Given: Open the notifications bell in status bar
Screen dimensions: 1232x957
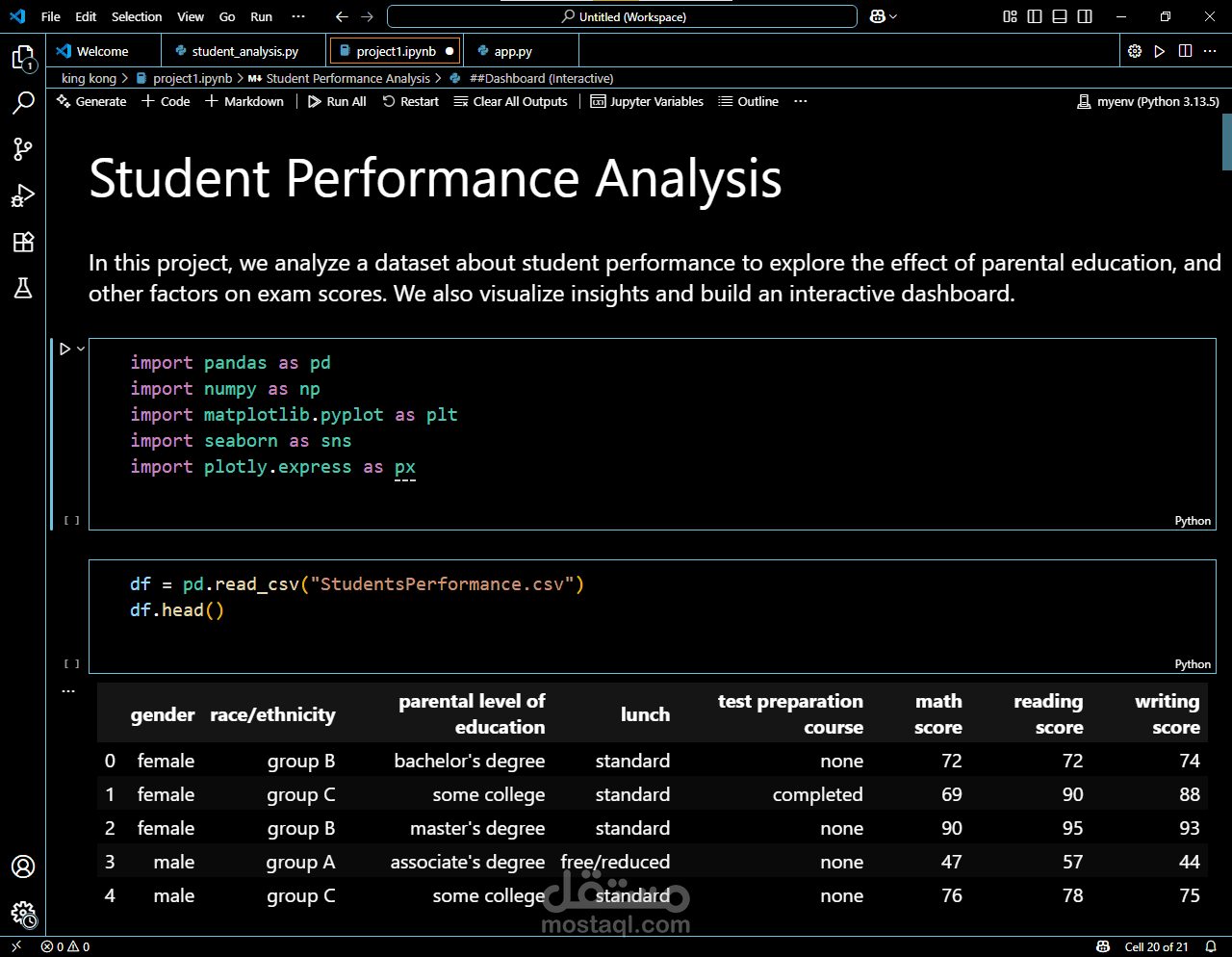Looking at the screenshot, I should tap(1211, 946).
